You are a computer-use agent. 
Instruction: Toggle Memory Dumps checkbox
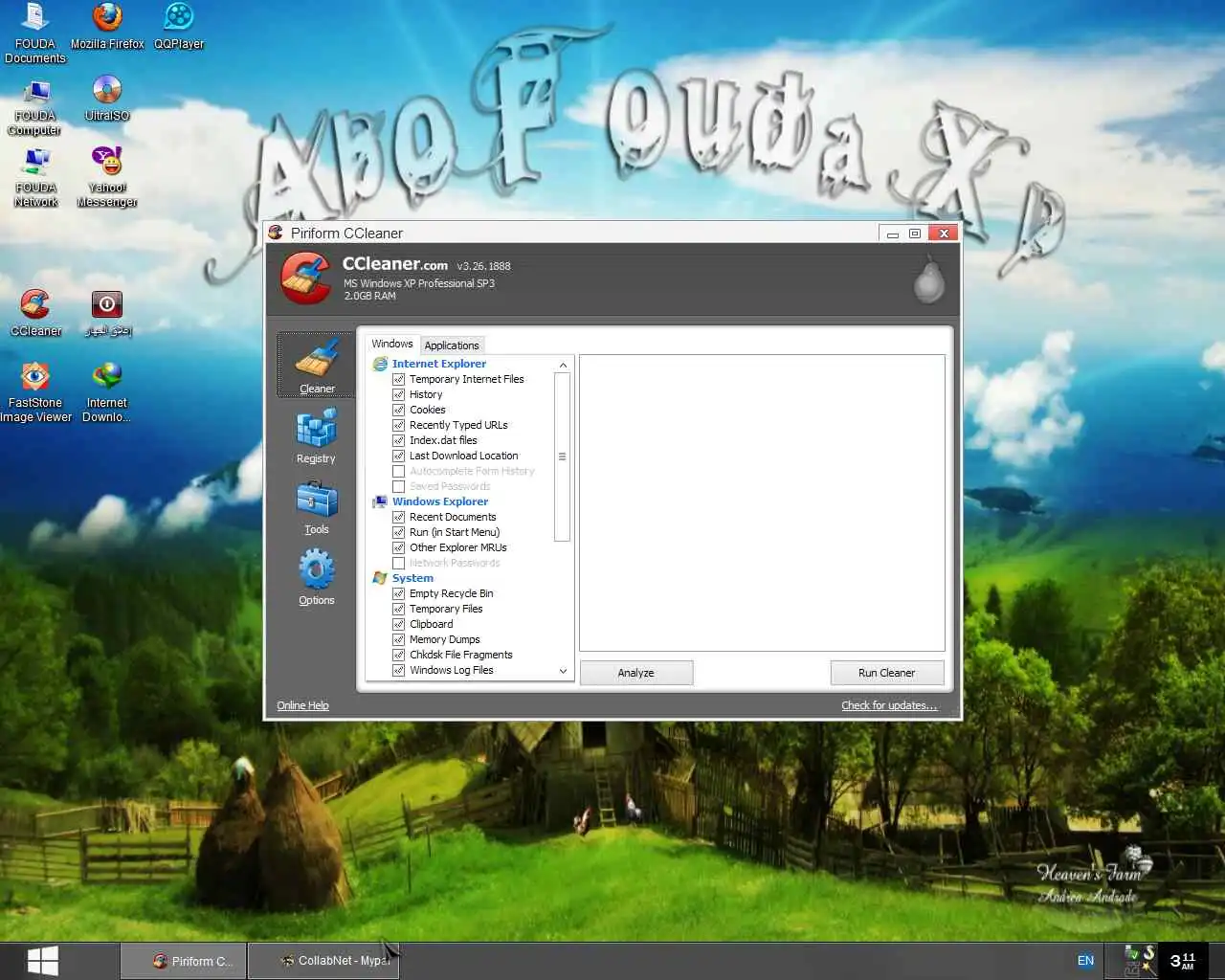coord(398,639)
